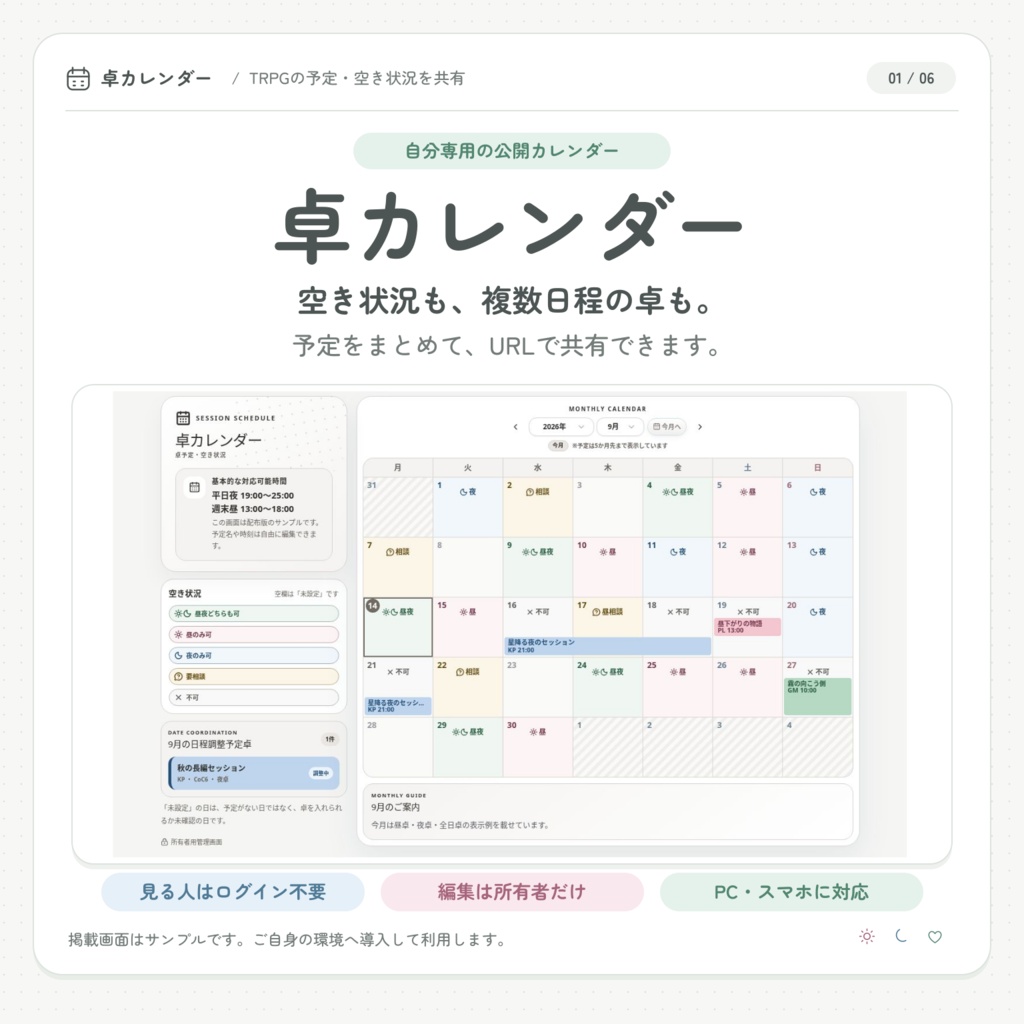Screen dimensions: 1024x1024
Task: Select the empty September 3 cell
Action: (x=607, y=507)
